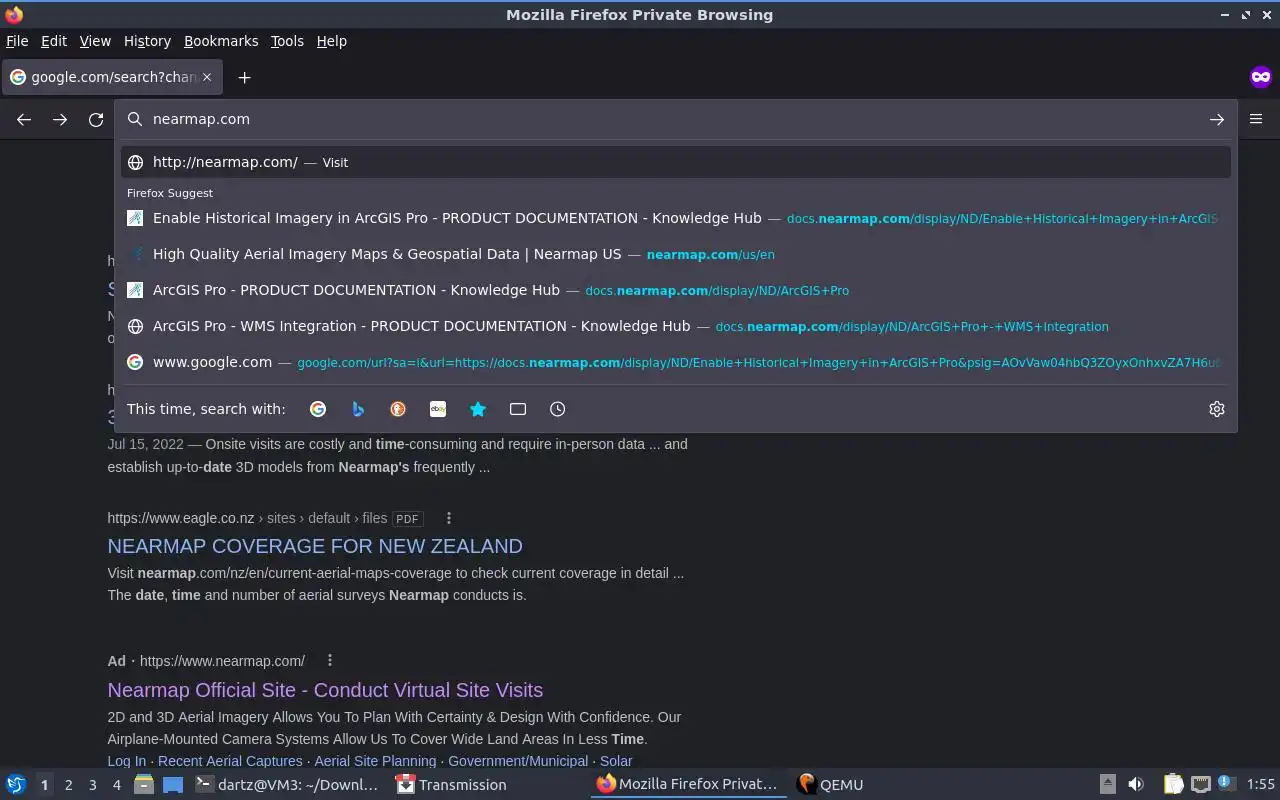Open the Solar sitelink
The image size is (1280, 800).
coord(616,761)
